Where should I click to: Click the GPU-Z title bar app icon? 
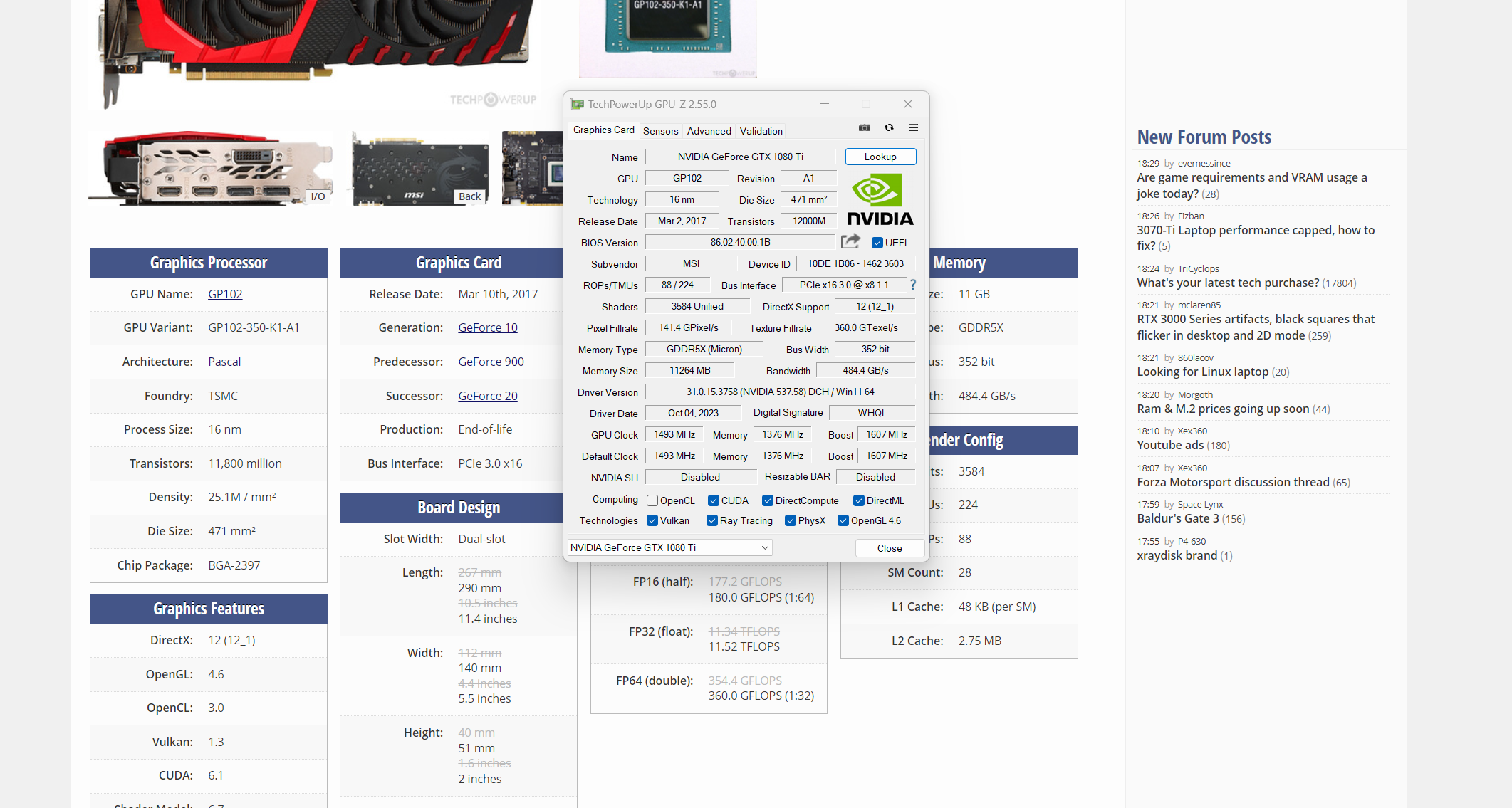coord(577,105)
